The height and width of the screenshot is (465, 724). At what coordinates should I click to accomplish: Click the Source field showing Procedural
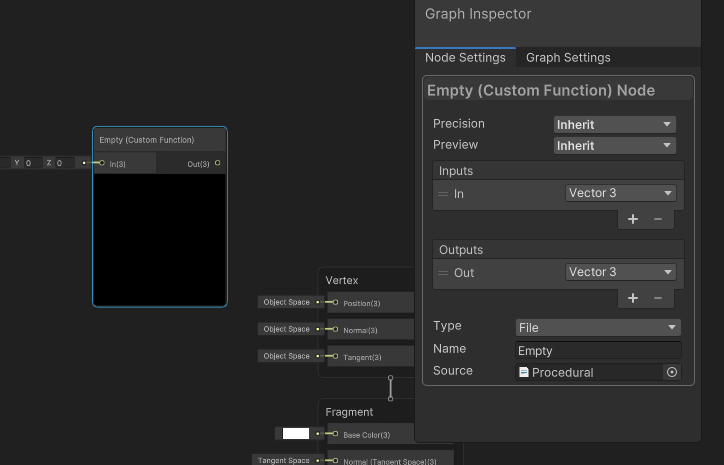(589, 372)
